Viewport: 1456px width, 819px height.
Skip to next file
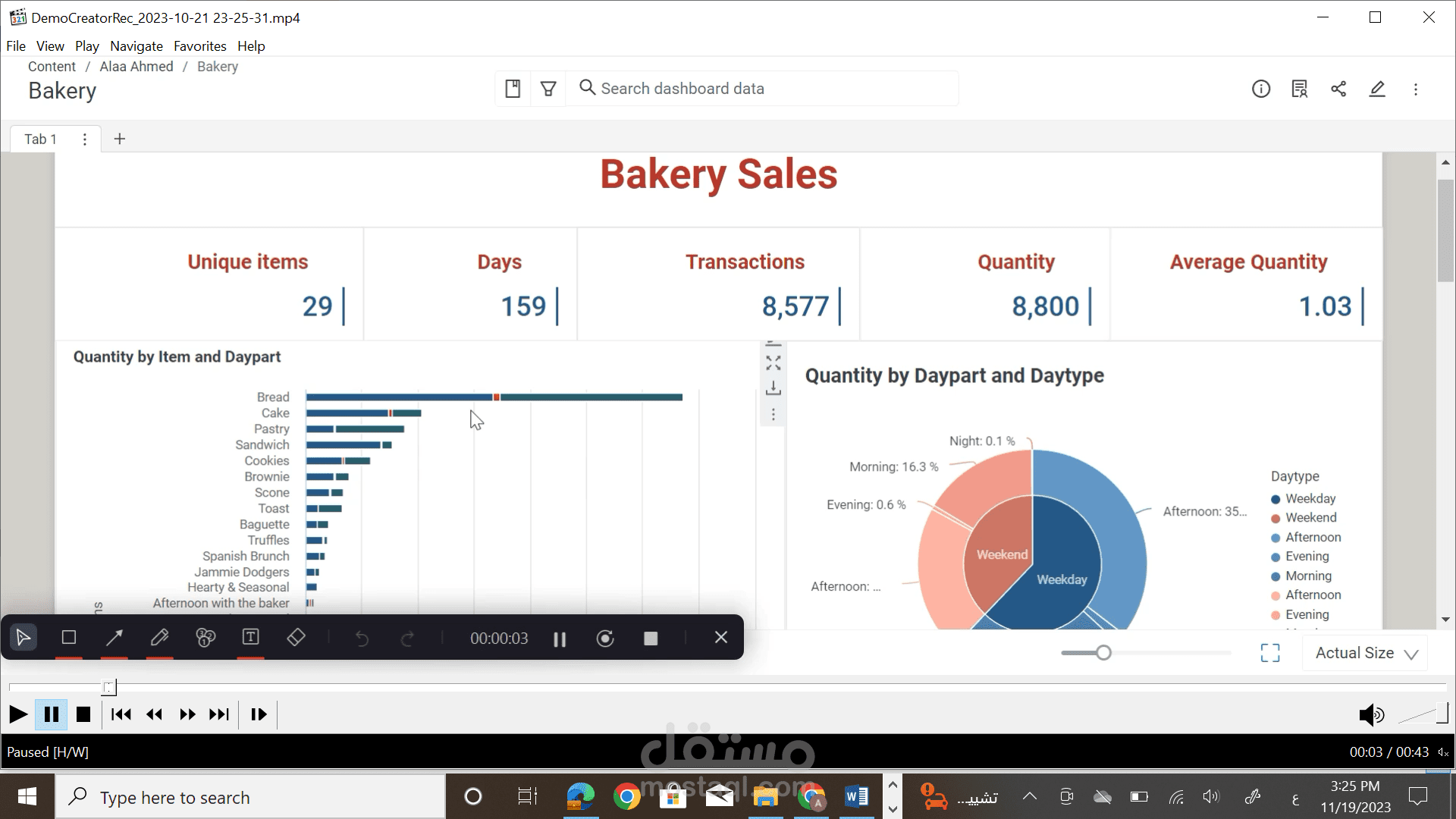[x=219, y=714]
